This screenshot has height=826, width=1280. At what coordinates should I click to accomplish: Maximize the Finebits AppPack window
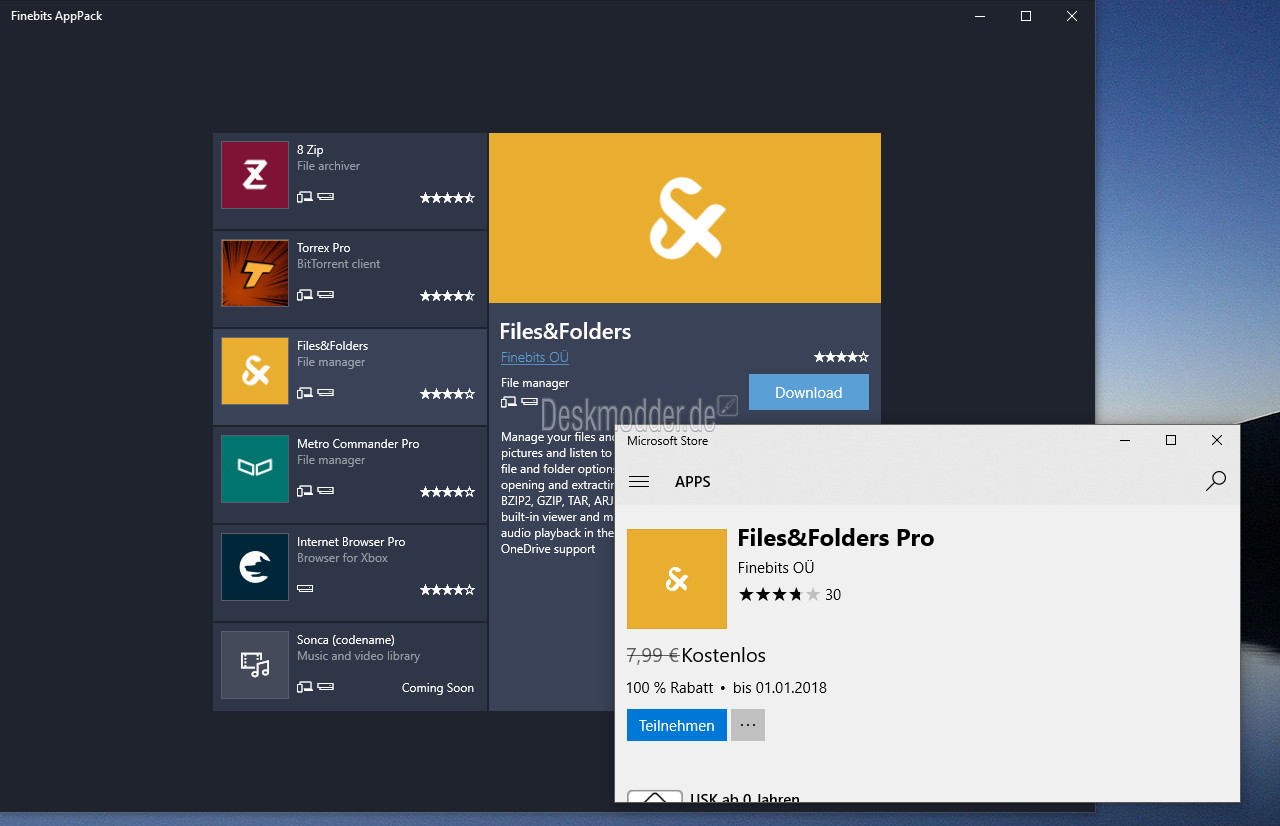tap(1026, 16)
